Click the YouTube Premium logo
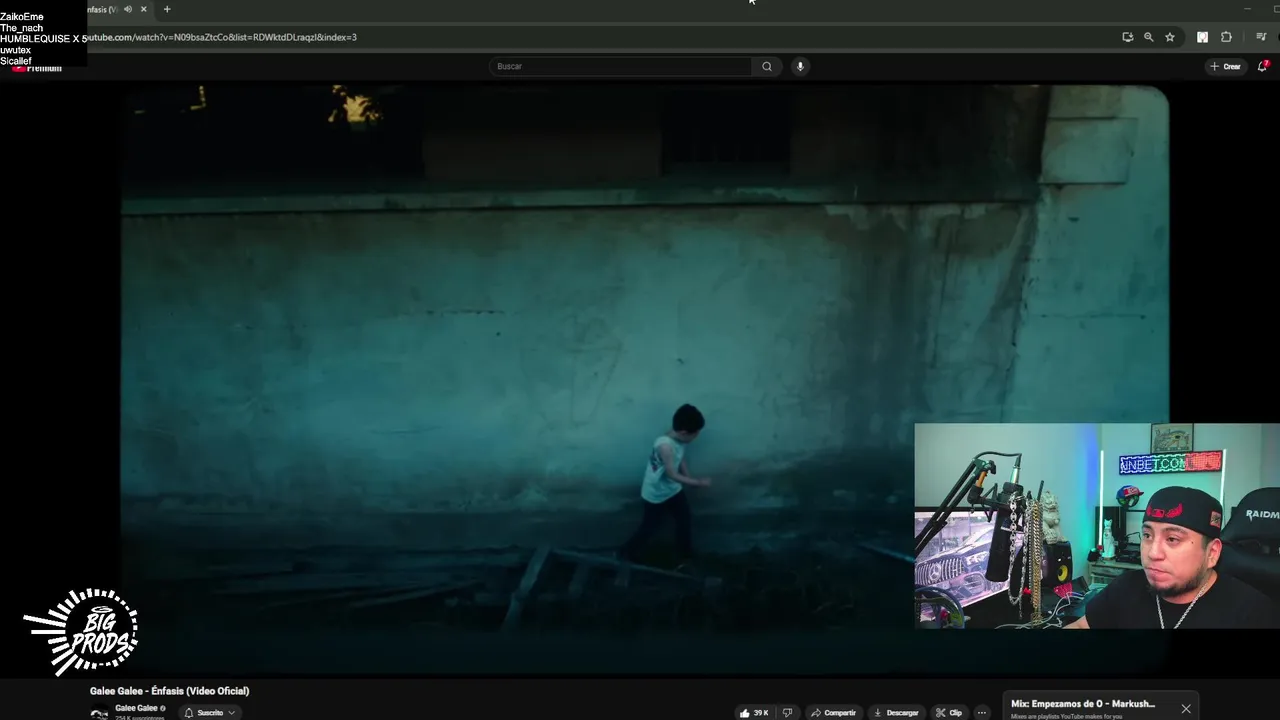Viewport: 1280px width, 720px height. pos(38,67)
